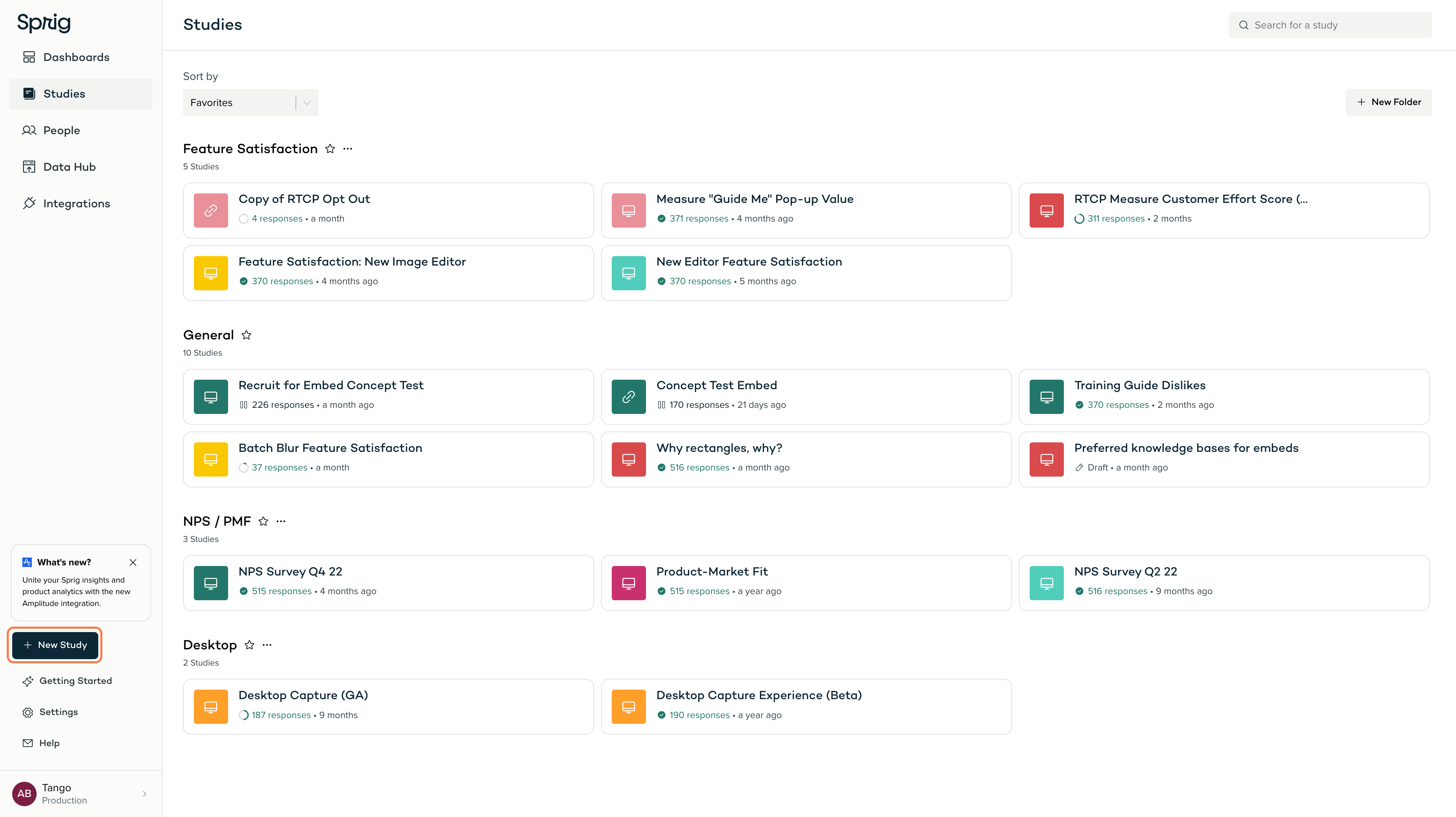
Task: Click the AB user avatar
Action: (x=24, y=793)
